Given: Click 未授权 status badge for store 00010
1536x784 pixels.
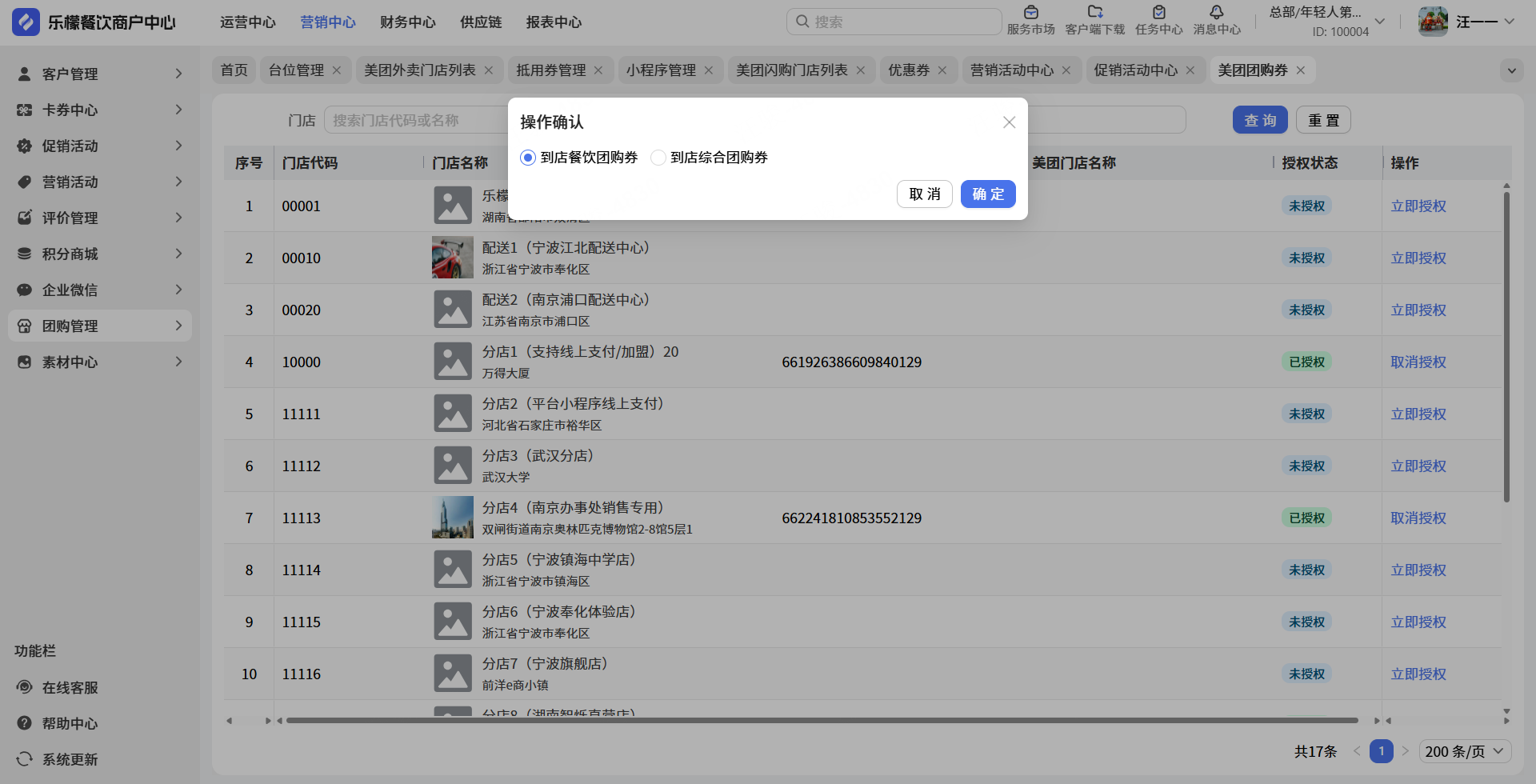Looking at the screenshot, I should click(1306, 258).
